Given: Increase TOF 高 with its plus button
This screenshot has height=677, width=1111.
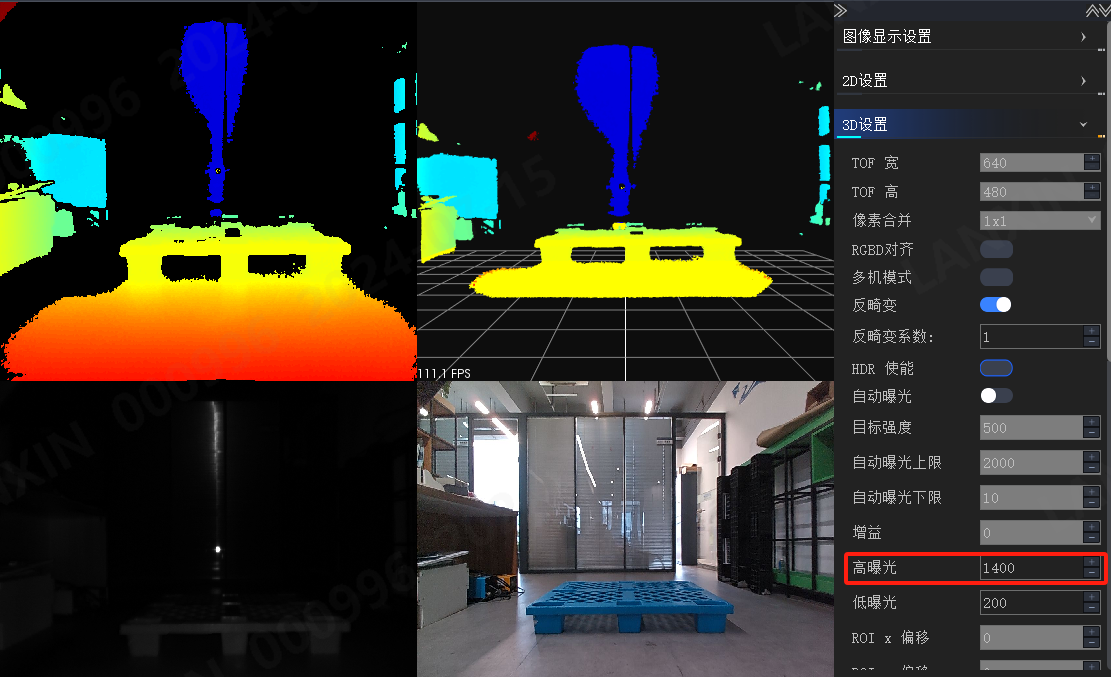Looking at the screenshot, I should click(1092, 187).
